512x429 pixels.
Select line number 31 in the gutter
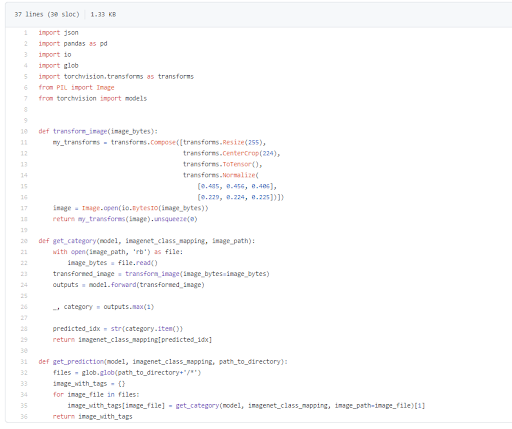[24, 362]
